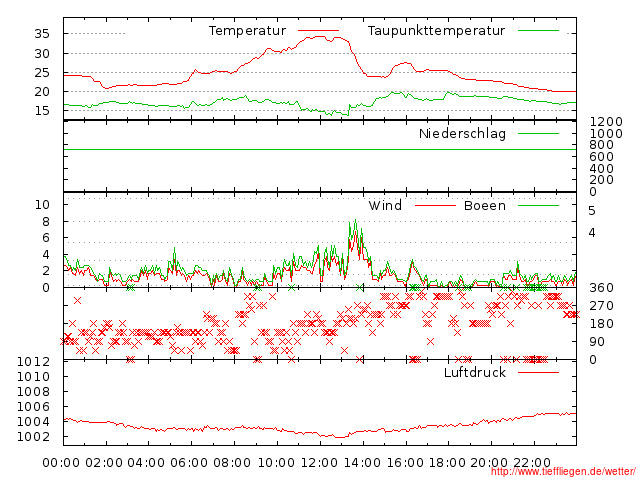Viewport: 640px width, 480px height.
Task: Click the Luftdruck legend label
Action: (x=475, y=372)
